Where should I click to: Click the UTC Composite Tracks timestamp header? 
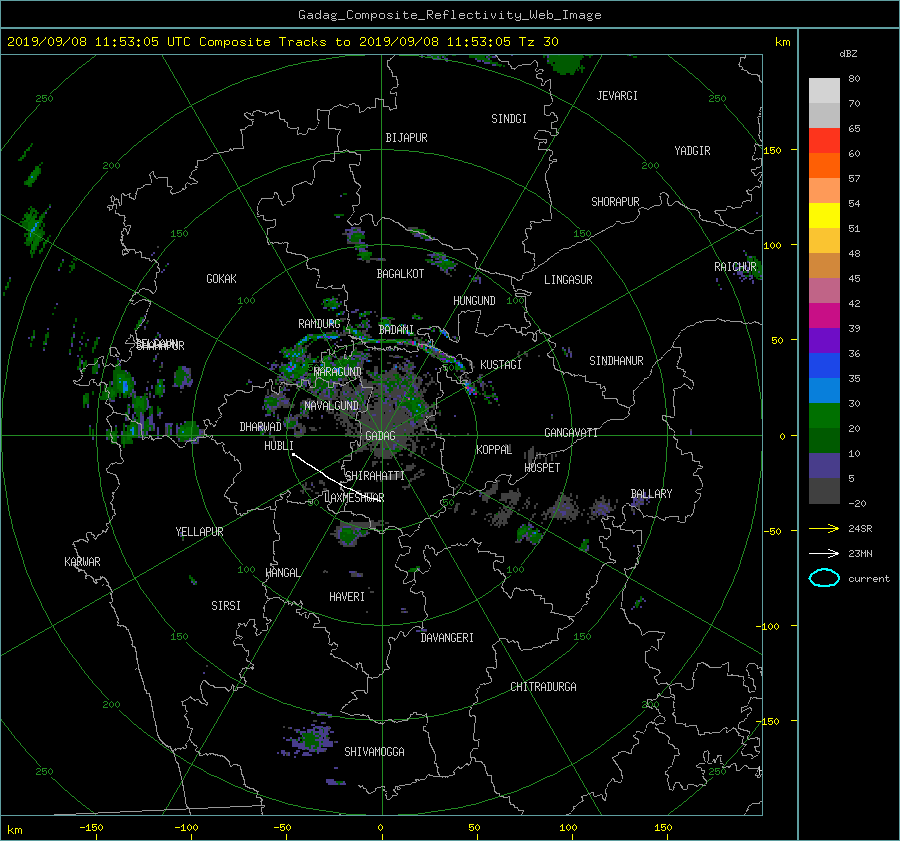282,42
